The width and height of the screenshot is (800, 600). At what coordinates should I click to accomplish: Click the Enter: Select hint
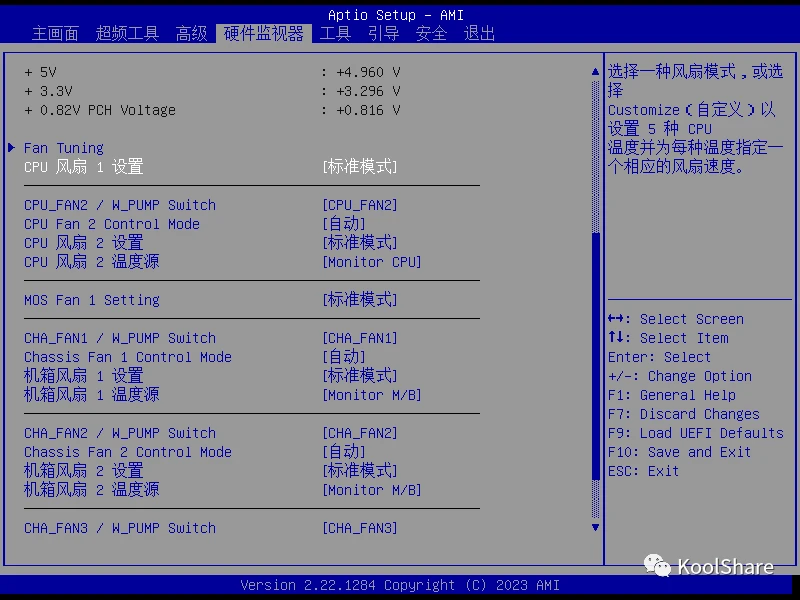pyautogui.click(x=659, y=357)
